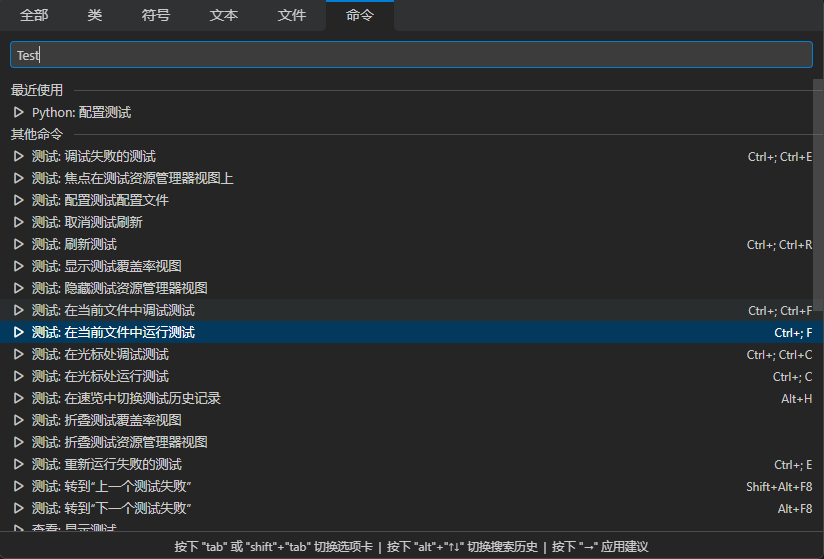Switch to the 全部 tab

(34, 15)
